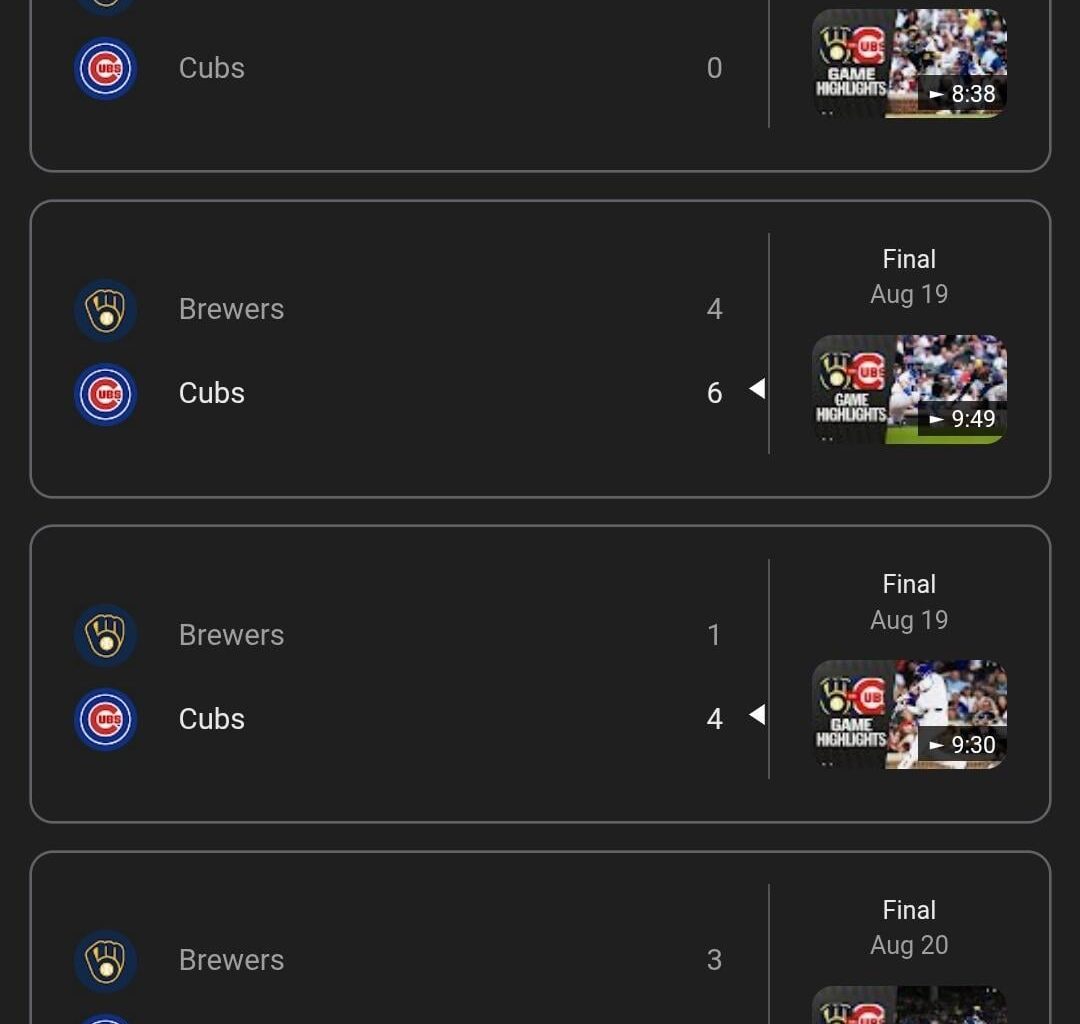
Task: Select the Brewers team name in the 4-6 game
Action: (231, 309)
